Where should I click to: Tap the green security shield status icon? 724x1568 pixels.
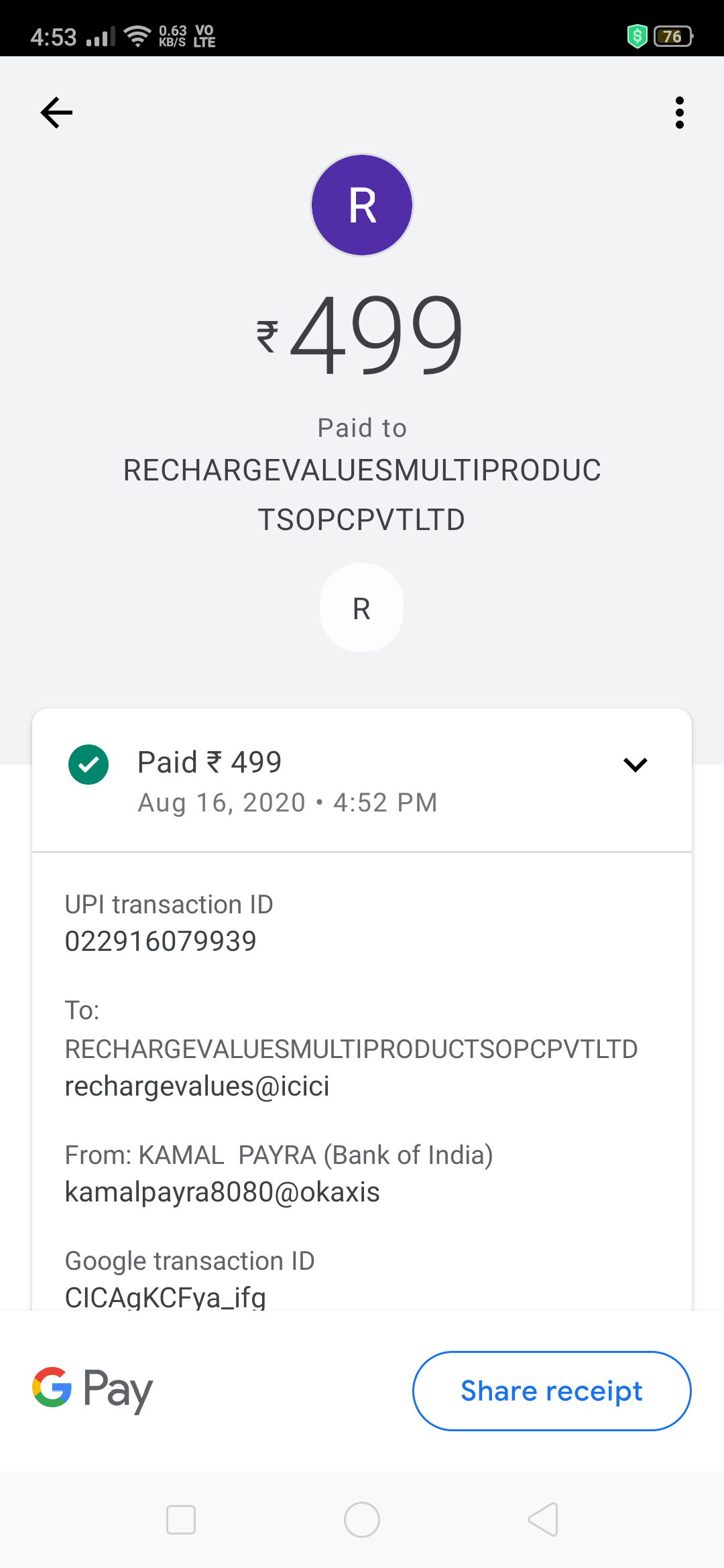[637, 36]
